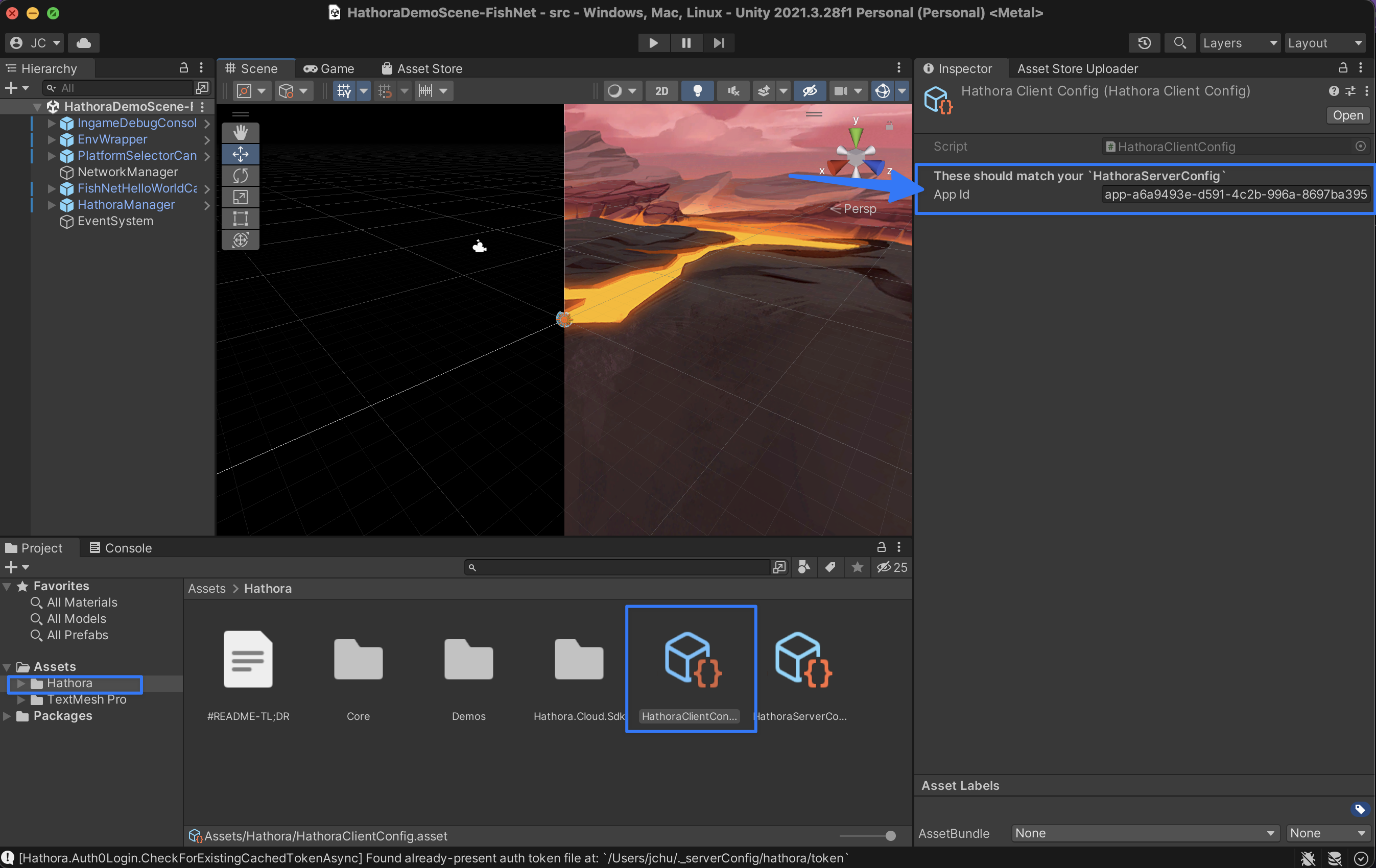Viewport: 1376px width, 868px height.
Task: Click the Pause button
Action: (686, 43)
